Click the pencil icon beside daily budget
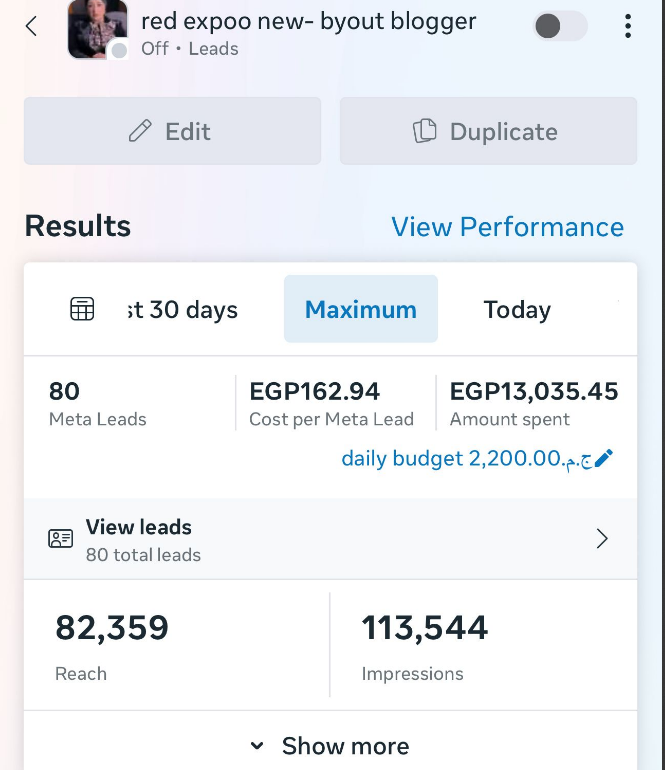This screenshot has height=770, width=665. pyautogui.click(x=604, y=459)
